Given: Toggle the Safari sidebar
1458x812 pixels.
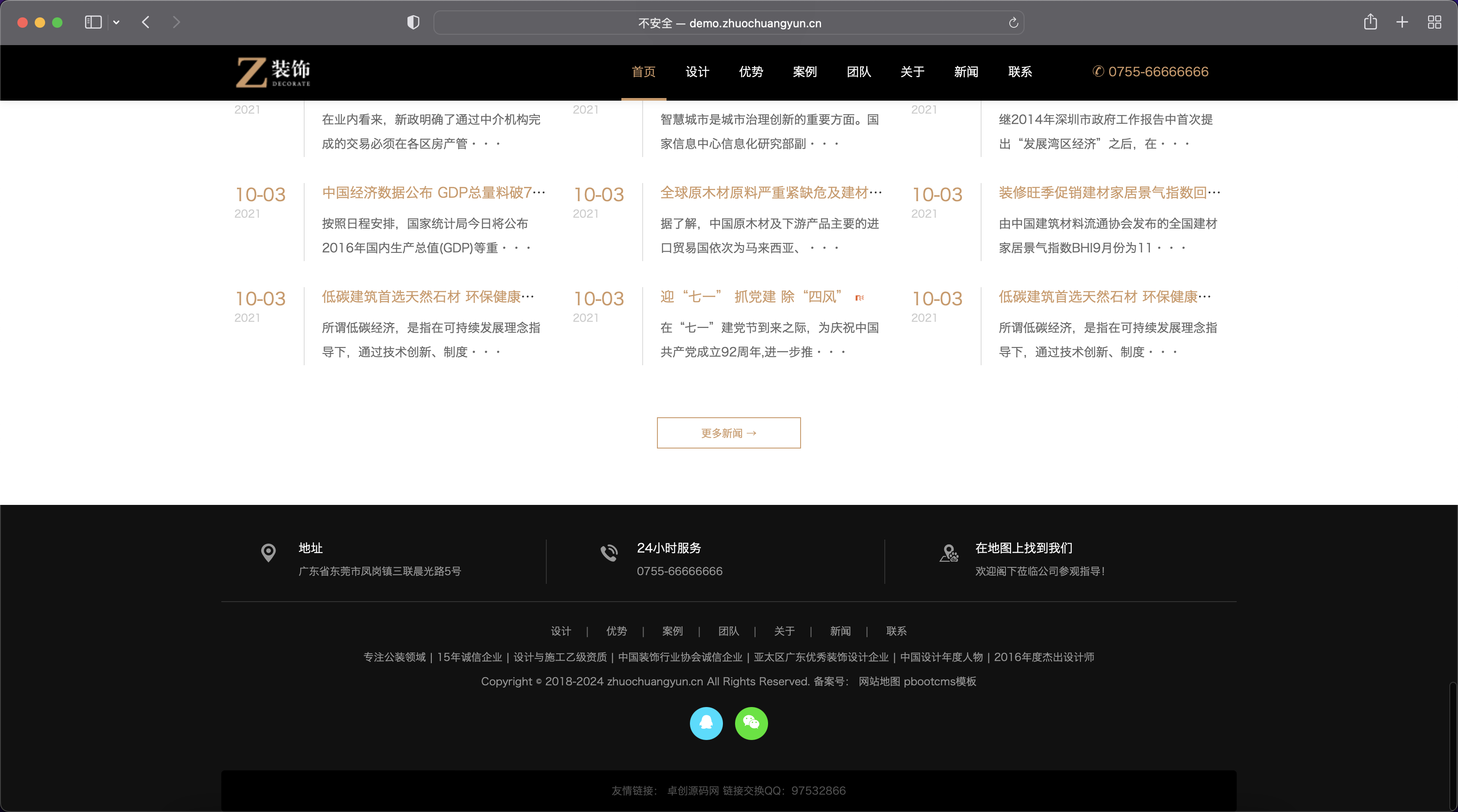Looking at the screenshot, I should pos(93,23).
